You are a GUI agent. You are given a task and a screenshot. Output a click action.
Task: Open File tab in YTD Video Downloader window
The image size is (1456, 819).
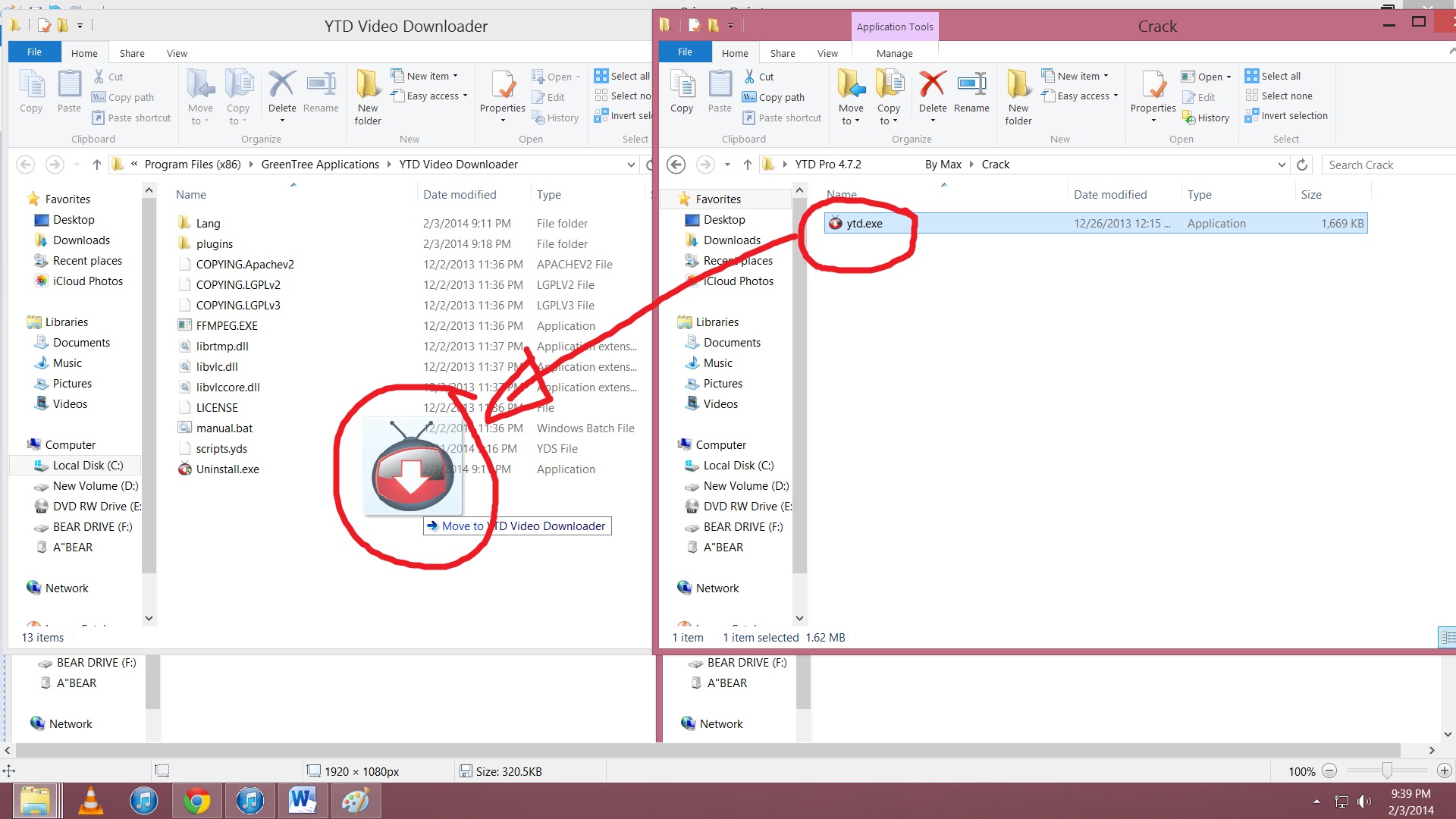34,52
